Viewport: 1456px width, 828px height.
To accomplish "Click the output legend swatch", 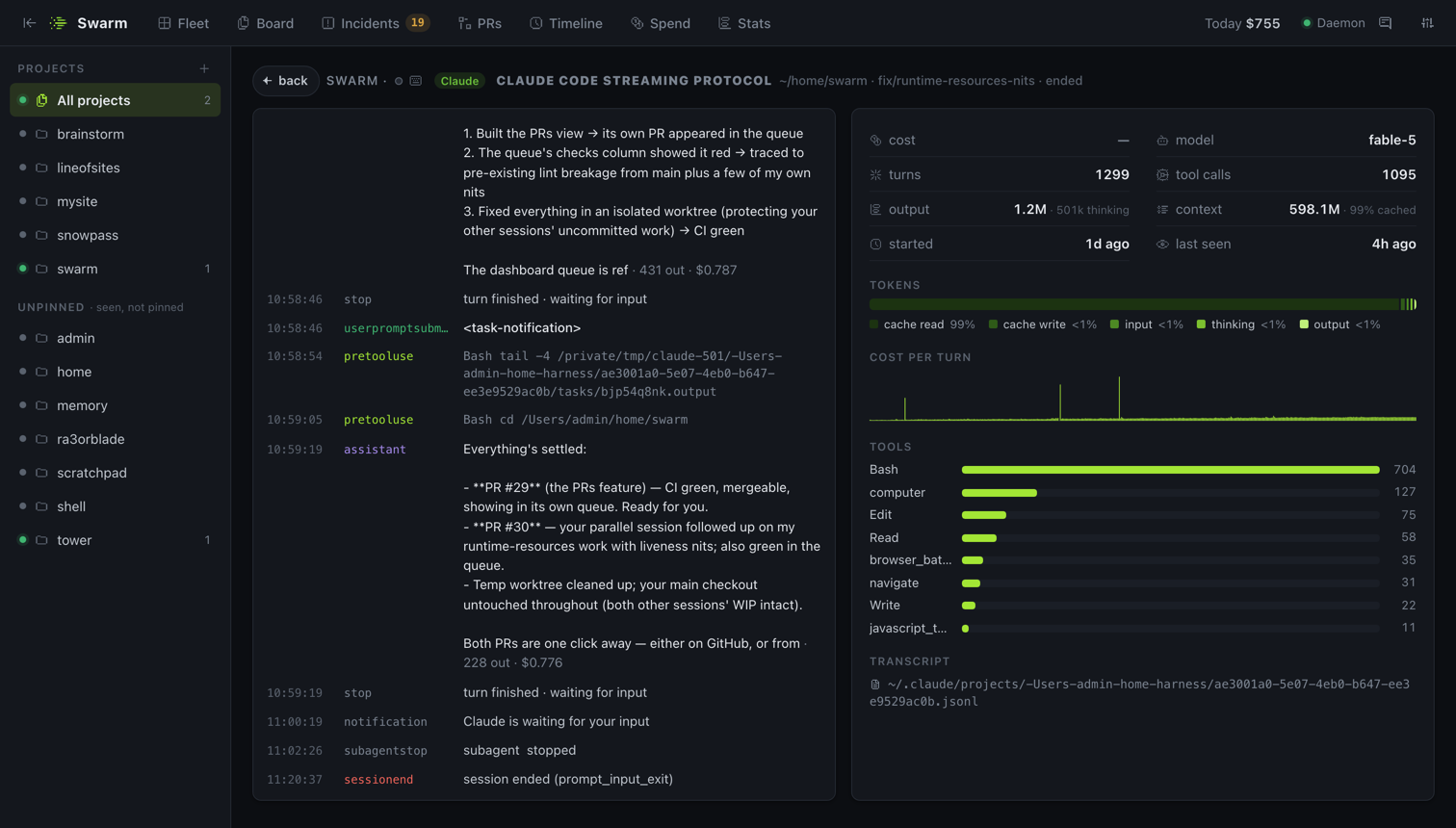I will tap(1304, 324).
